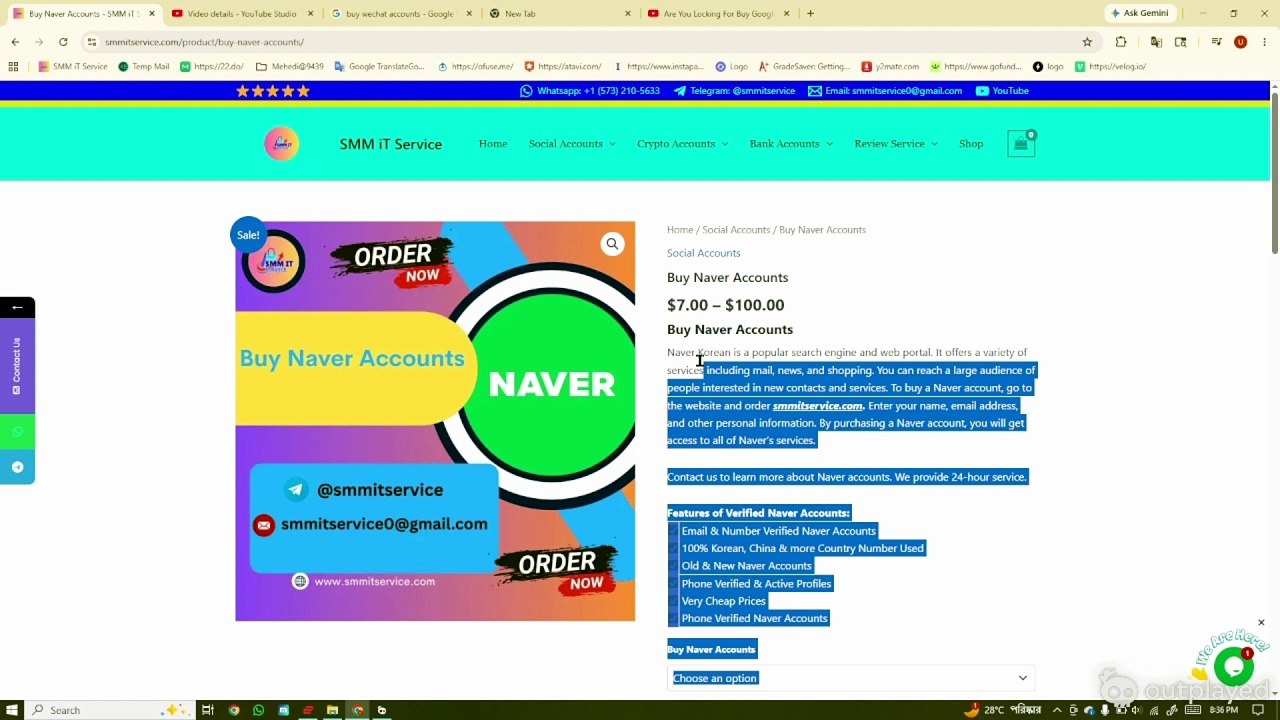Click the SMM iT Service site title

click(x=390, y=144)
